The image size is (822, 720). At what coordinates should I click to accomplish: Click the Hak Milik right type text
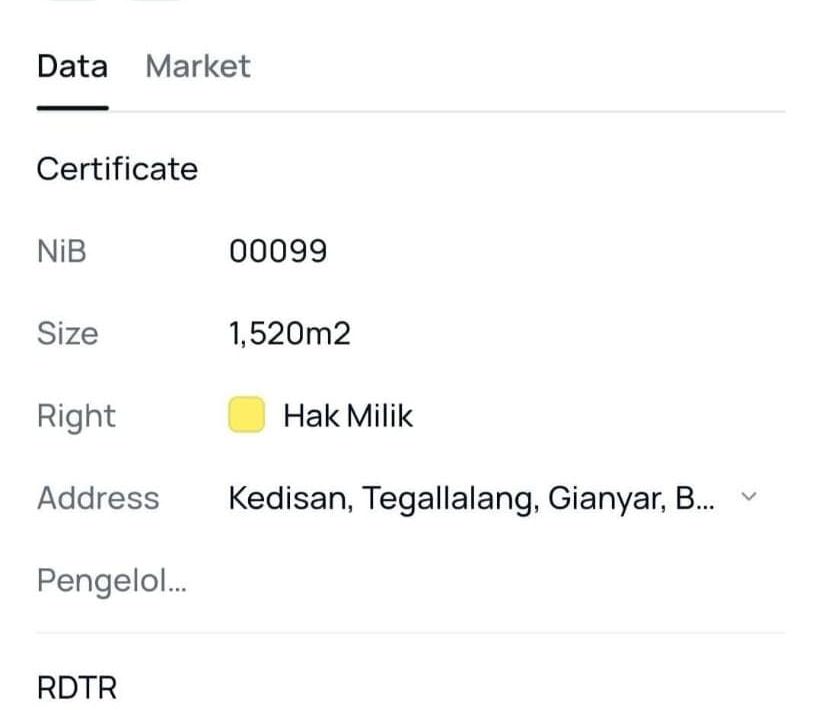point(347,415)
